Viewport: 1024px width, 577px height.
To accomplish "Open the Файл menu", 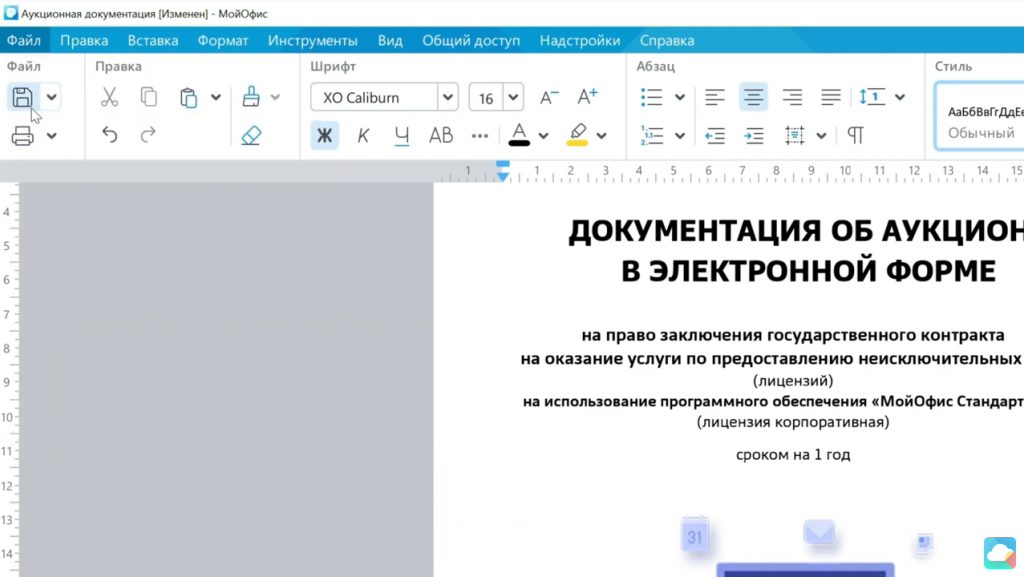I will [24, 40].
